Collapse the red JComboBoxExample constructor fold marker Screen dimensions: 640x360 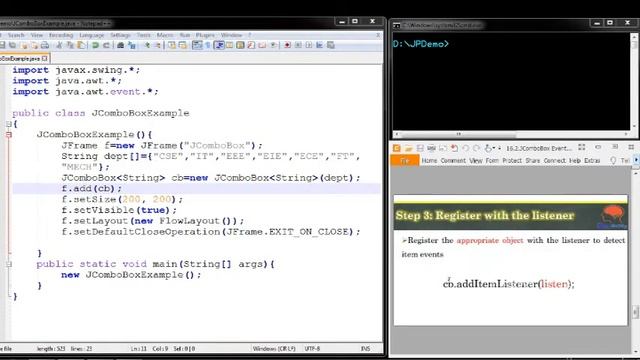(x=9, y=134)
